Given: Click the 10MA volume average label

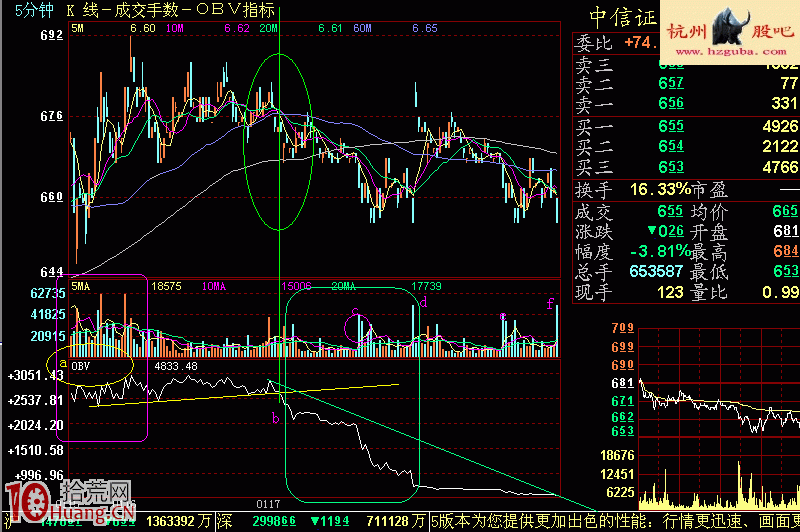Looking at the screenshot, I should pos(214,286).
